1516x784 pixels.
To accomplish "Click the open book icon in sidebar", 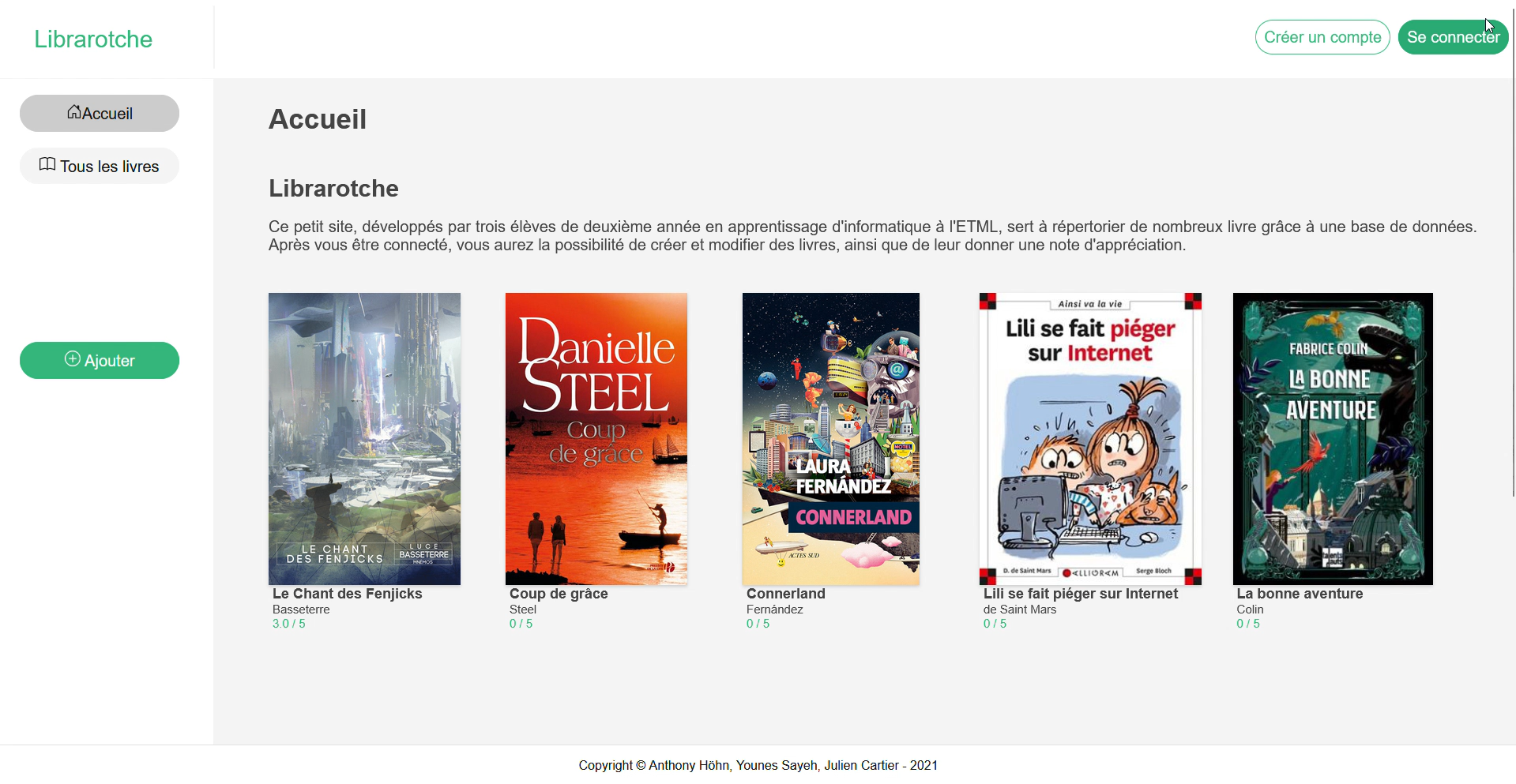I will click(47, 164).
